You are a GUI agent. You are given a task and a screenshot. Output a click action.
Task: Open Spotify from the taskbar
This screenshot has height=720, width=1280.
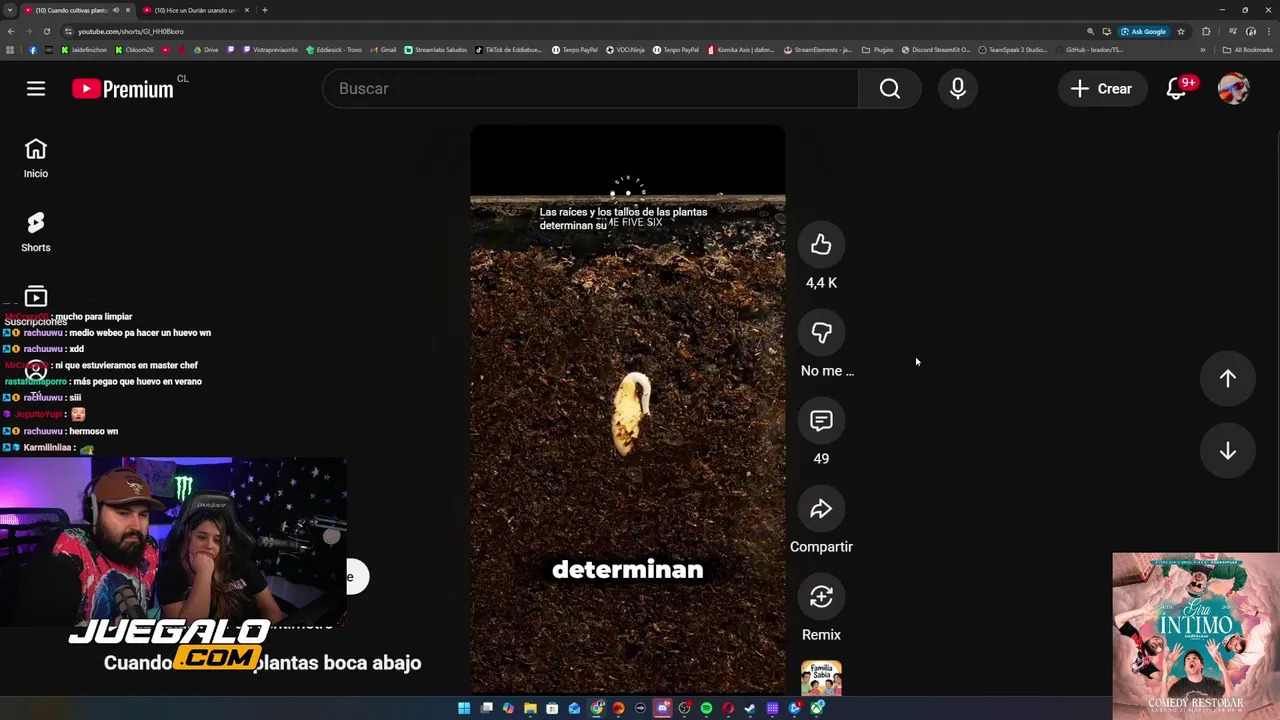pos(706,708)
